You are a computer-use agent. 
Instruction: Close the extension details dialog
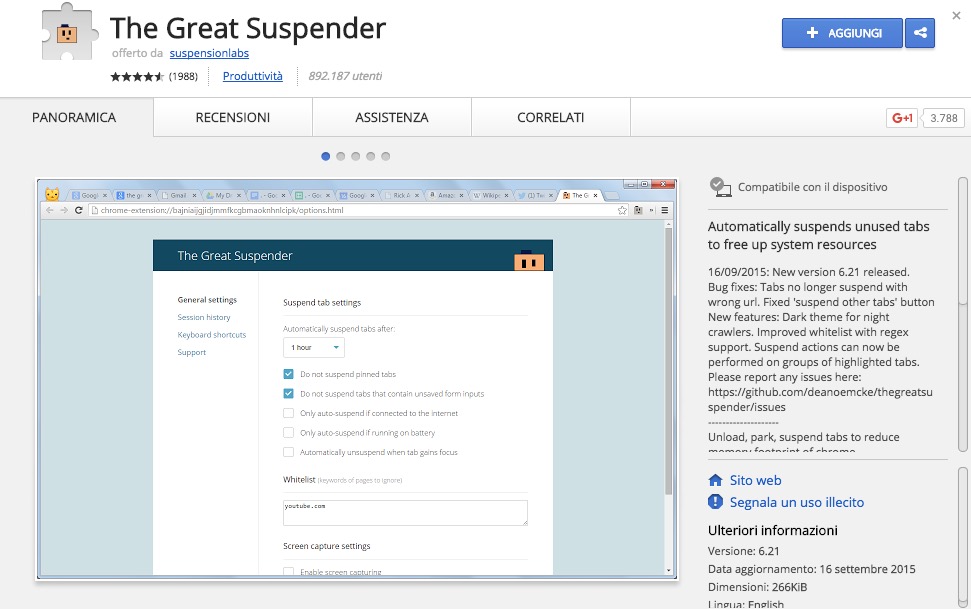click(957, 17)
